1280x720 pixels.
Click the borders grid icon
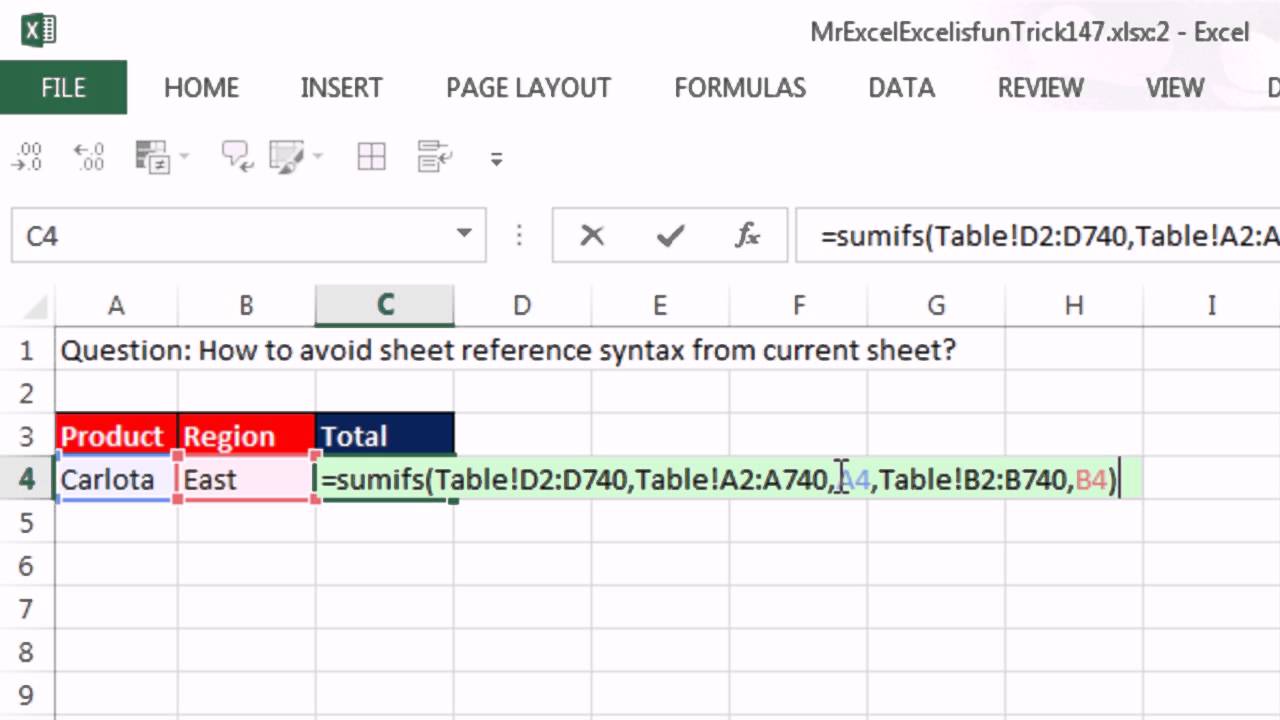[x=371, y=156]
